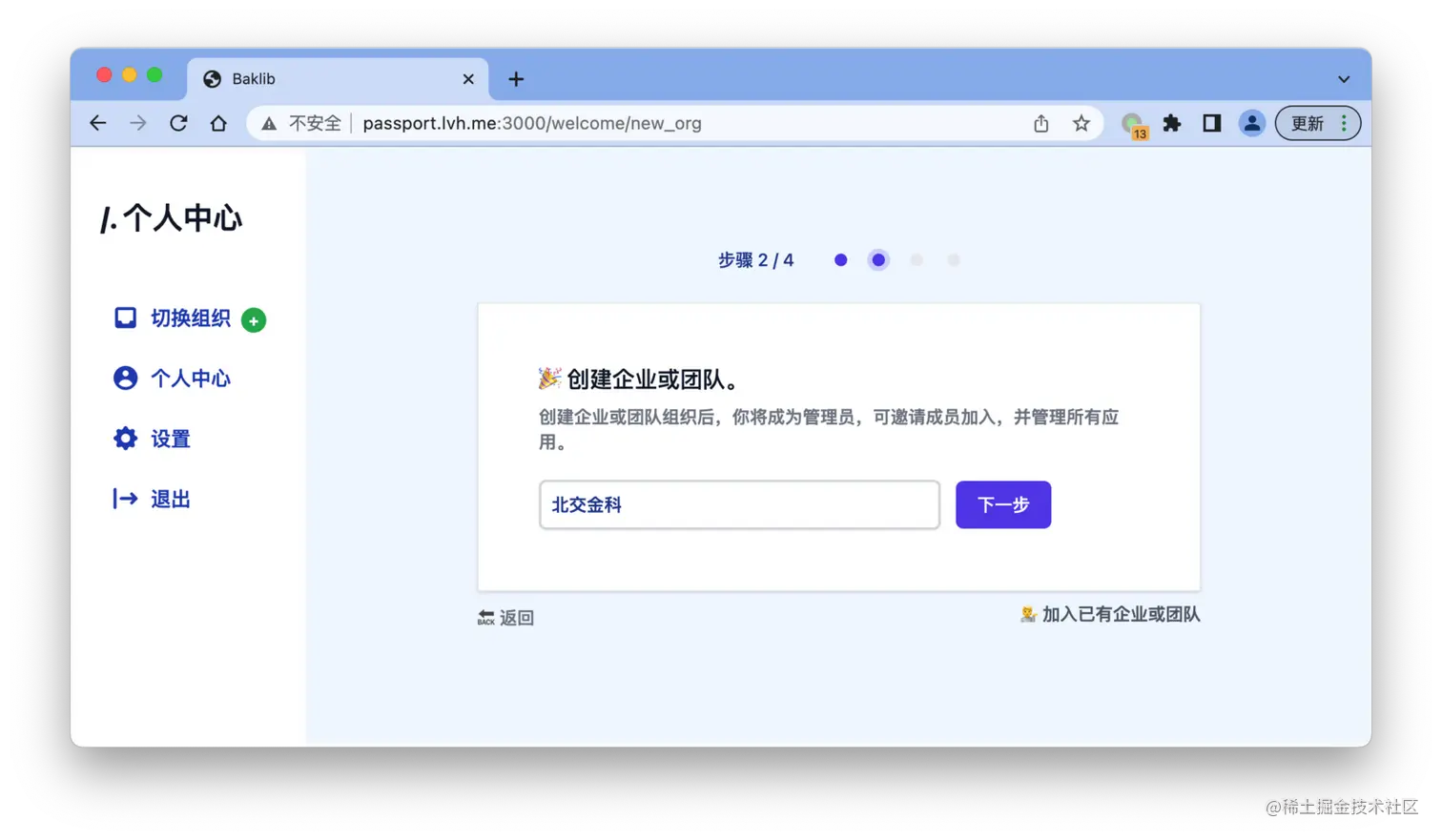Click the third step indicator dot
The width and height of the screenshot is (1442, 840).
[x=917, y=260]
